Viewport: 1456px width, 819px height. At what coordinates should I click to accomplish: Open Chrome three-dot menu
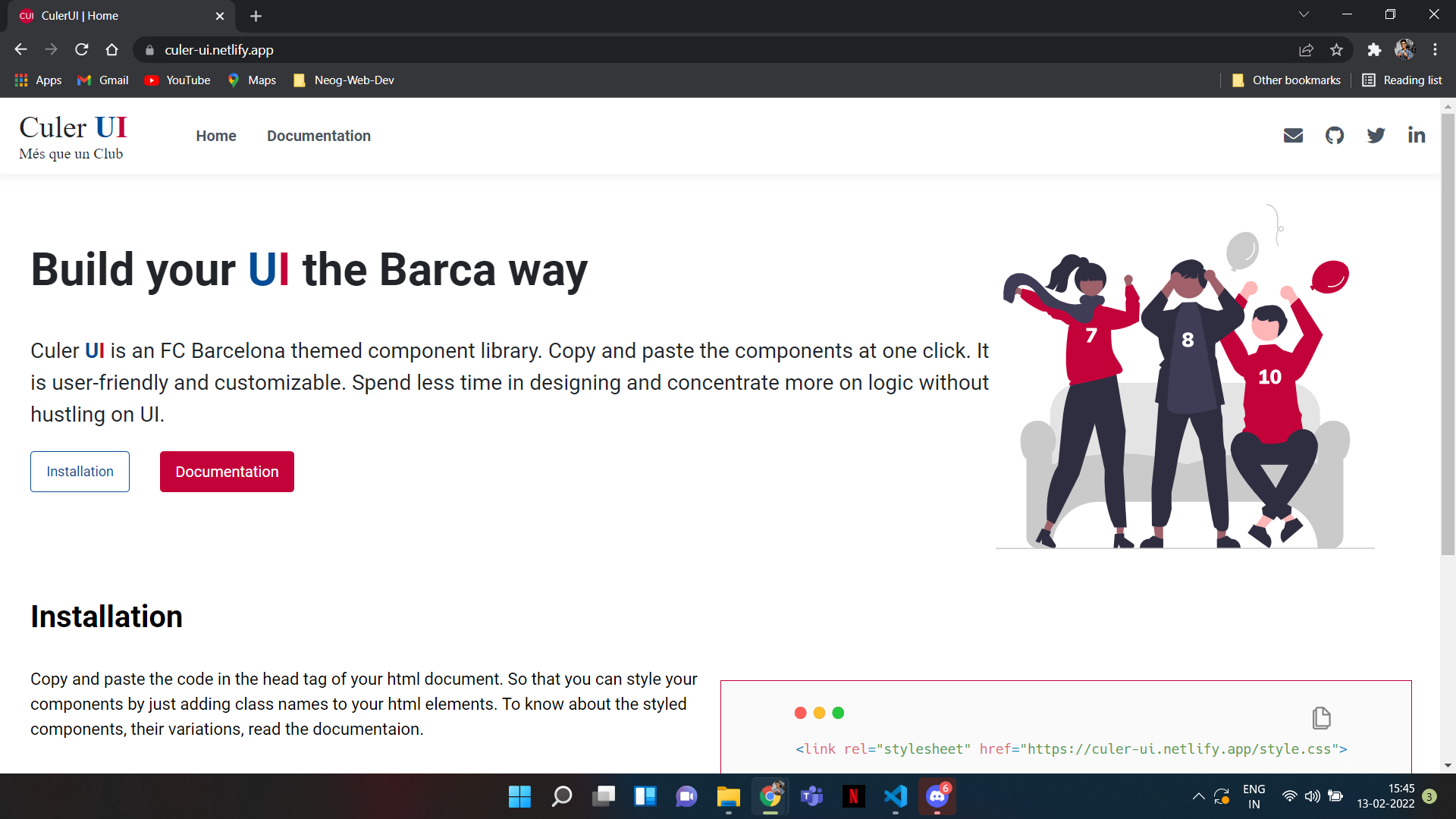1435,50
